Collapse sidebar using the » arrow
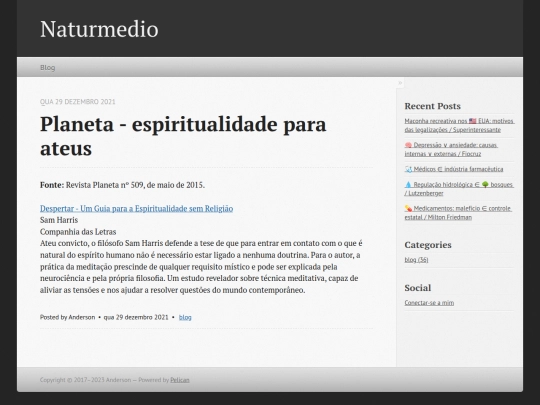Viewport: 540px width, 405px height. click(400, 83)
